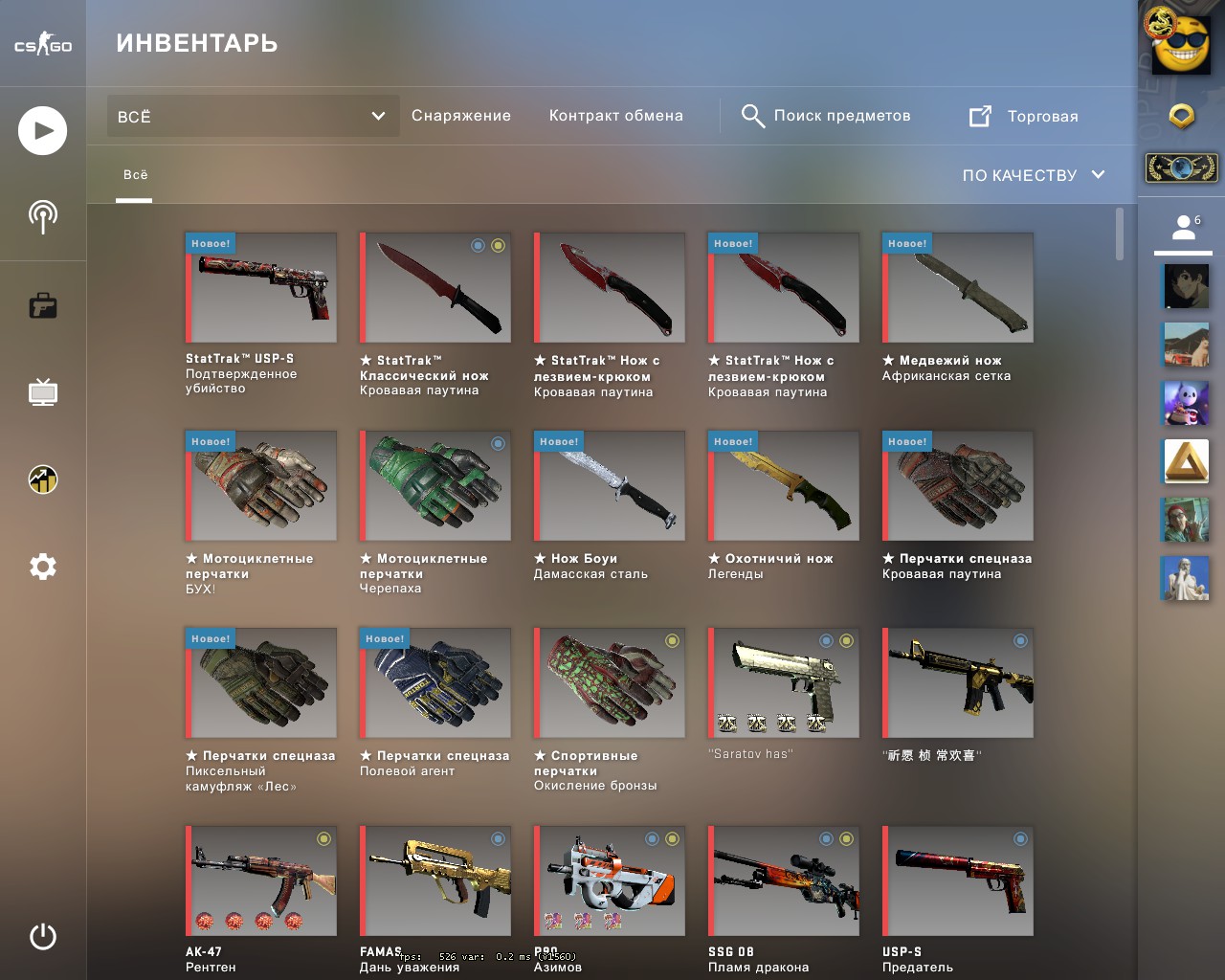Click the inventory vertical scrollbar
Viewport: 1225px width, 980px height.
click(x=1120, y=234)
